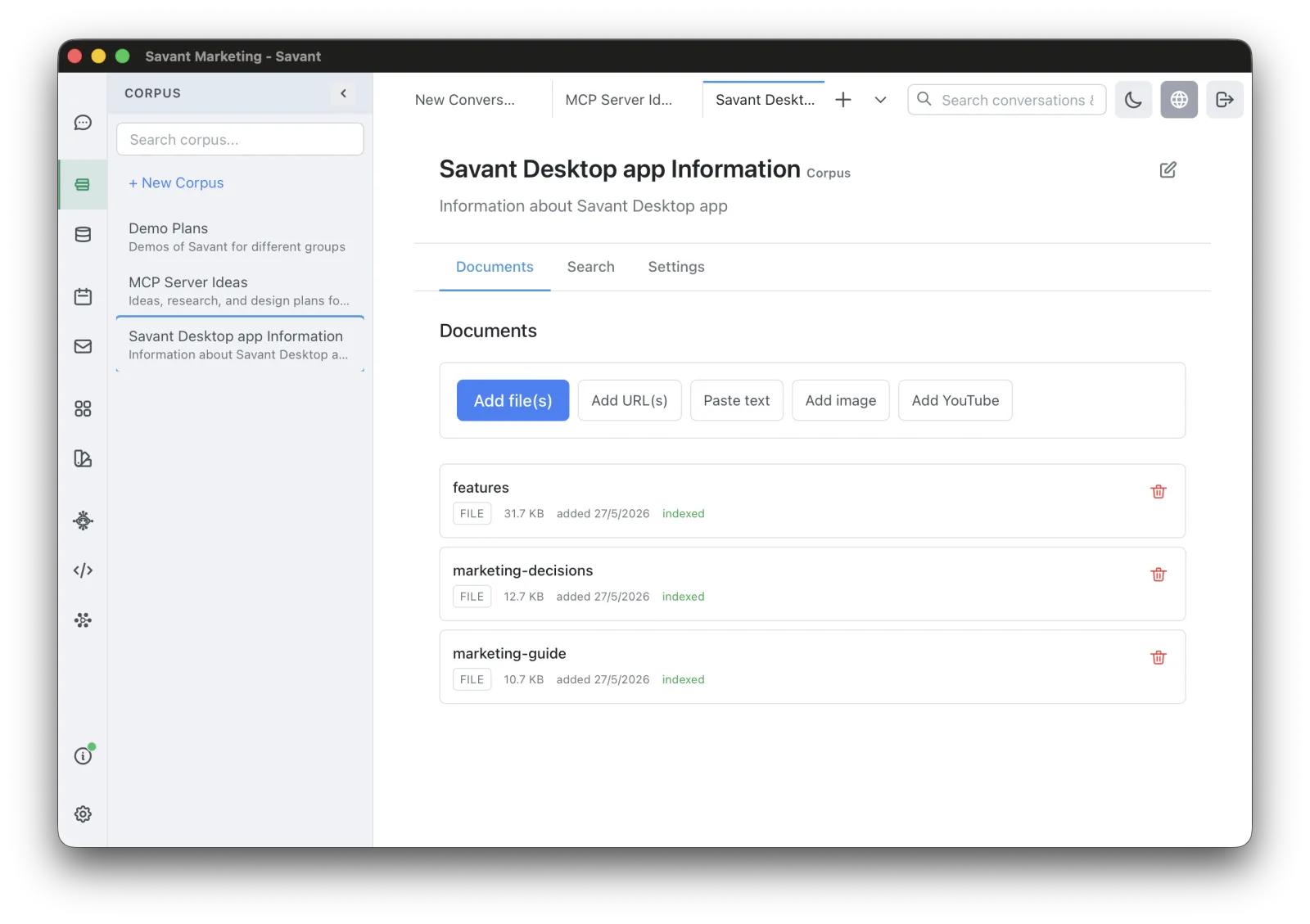This screenshot has width=1310, height=924.
Task: Switch to the MCP Server Id... tab
Action: pos(619,100)
